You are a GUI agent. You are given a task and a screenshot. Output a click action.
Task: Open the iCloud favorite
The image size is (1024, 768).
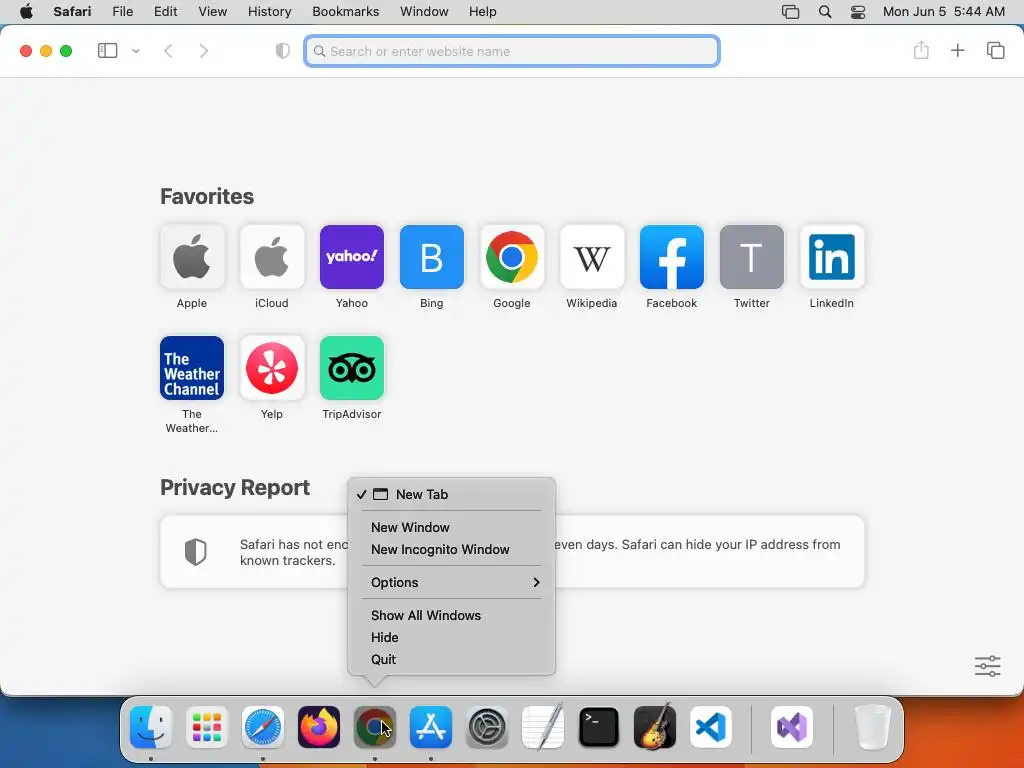[272, 257]
